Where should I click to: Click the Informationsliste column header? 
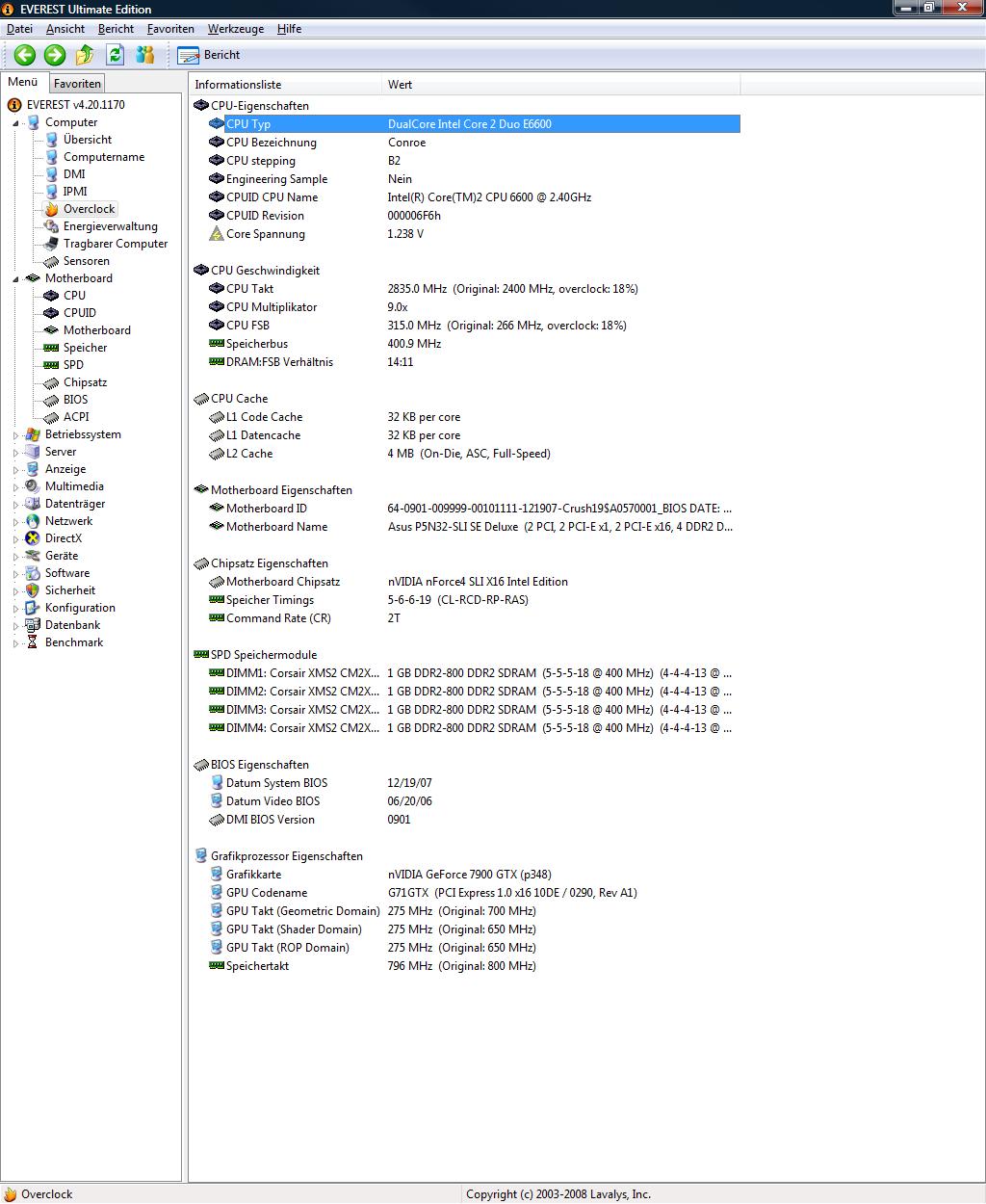[286, 85]
